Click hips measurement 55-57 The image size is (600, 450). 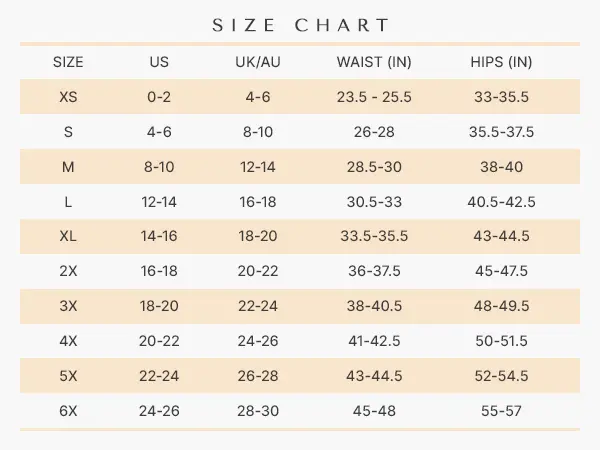(501, 410)
